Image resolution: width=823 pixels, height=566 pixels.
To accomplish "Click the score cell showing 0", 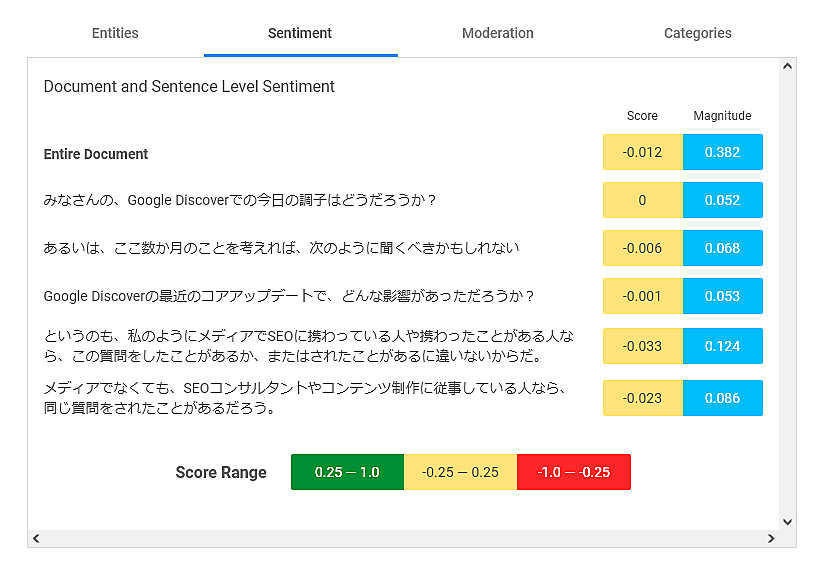I will (642, 200).
